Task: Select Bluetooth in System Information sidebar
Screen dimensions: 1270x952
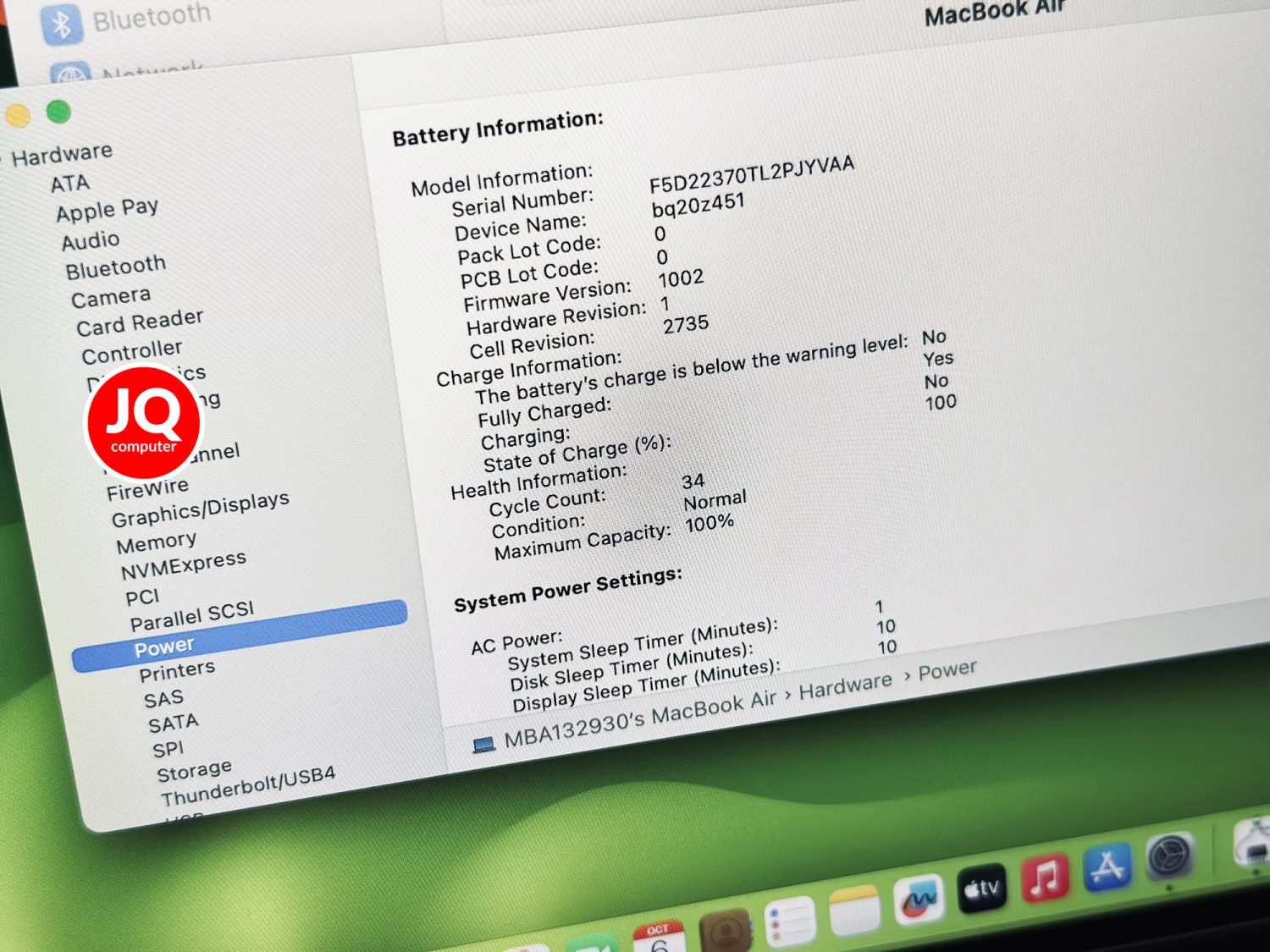Action: 116,267
